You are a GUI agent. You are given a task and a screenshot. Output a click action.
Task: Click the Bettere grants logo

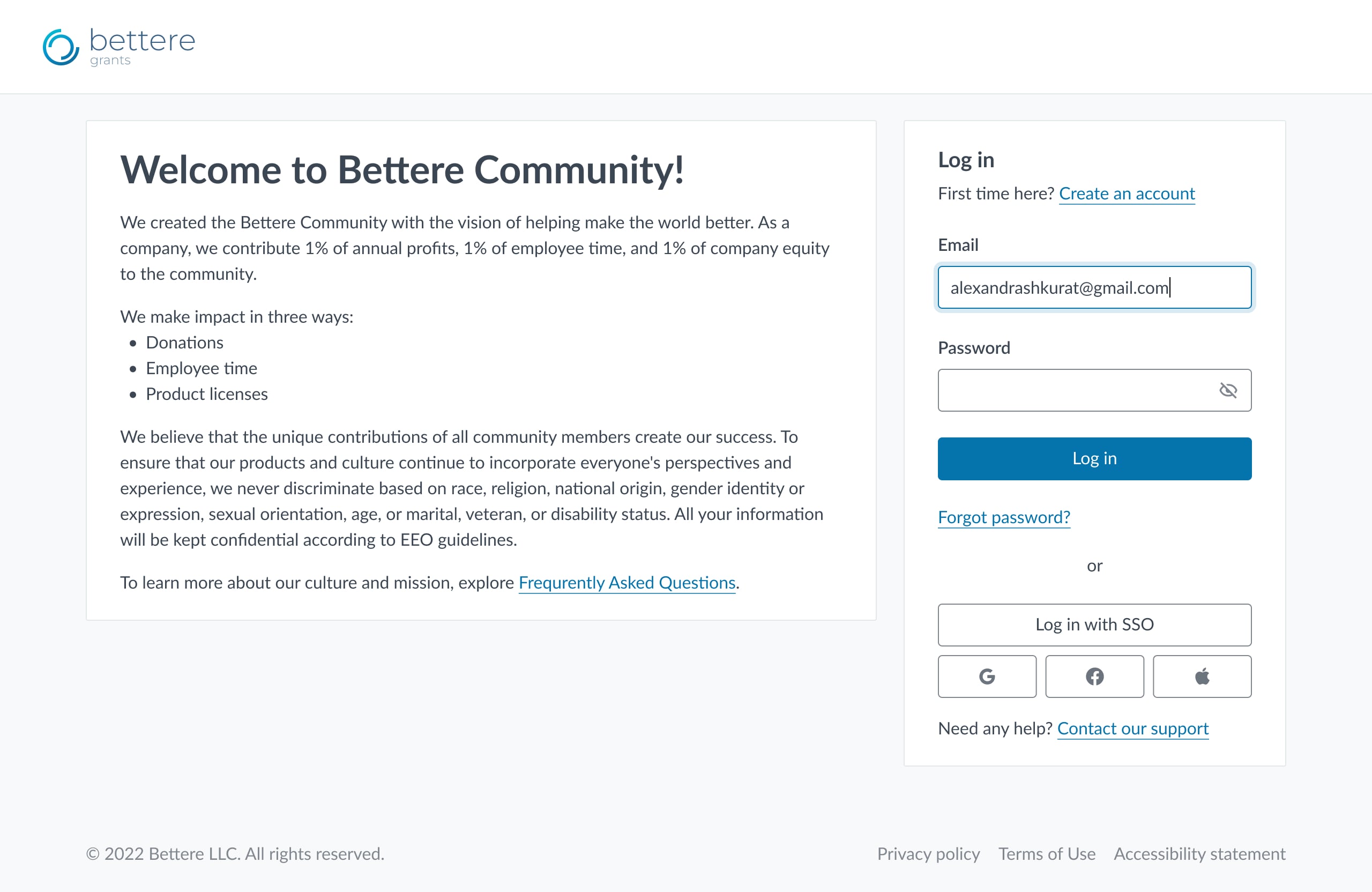(x=119, y=47)
